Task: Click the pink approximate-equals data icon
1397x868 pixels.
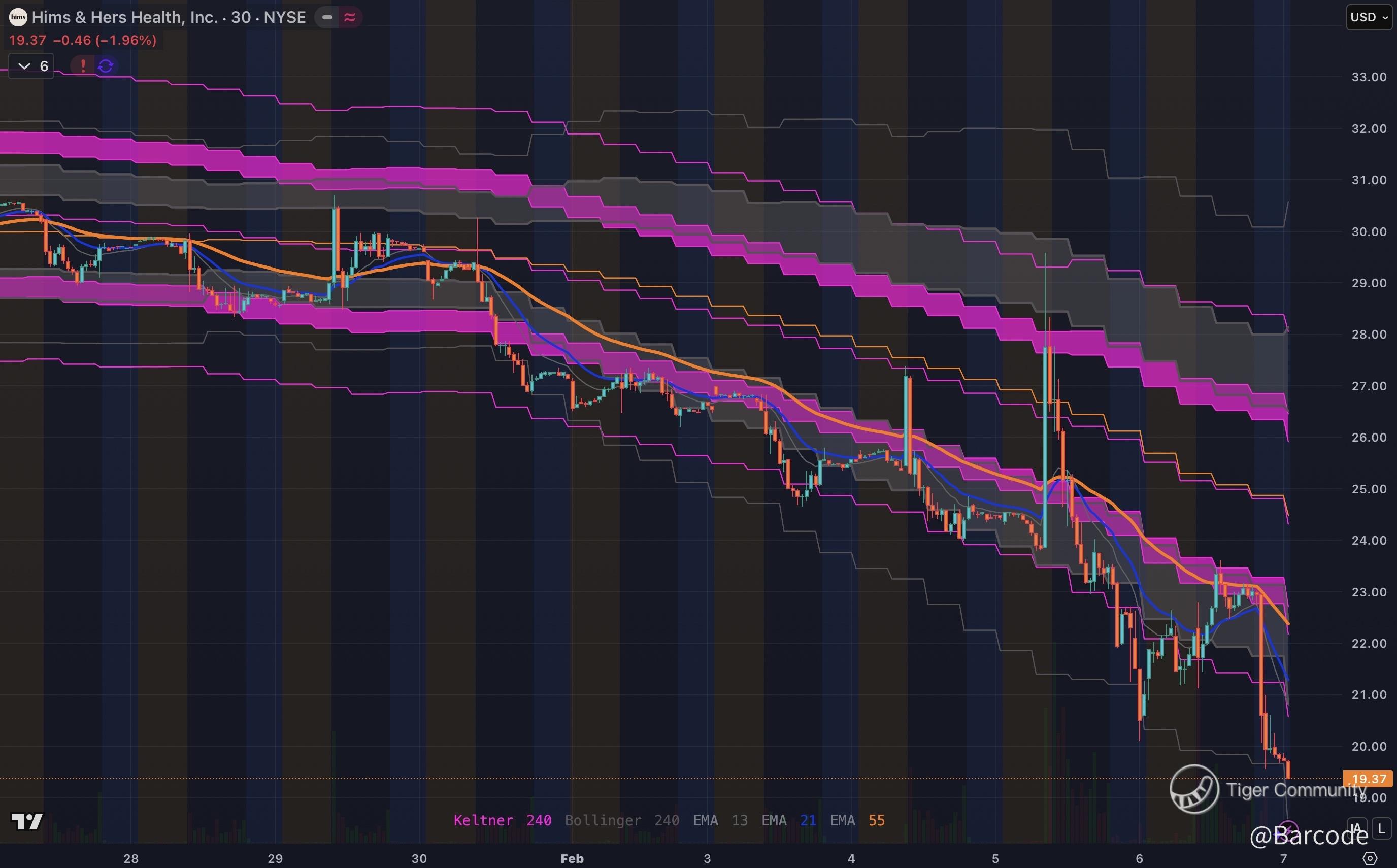Action: point(350,17)
